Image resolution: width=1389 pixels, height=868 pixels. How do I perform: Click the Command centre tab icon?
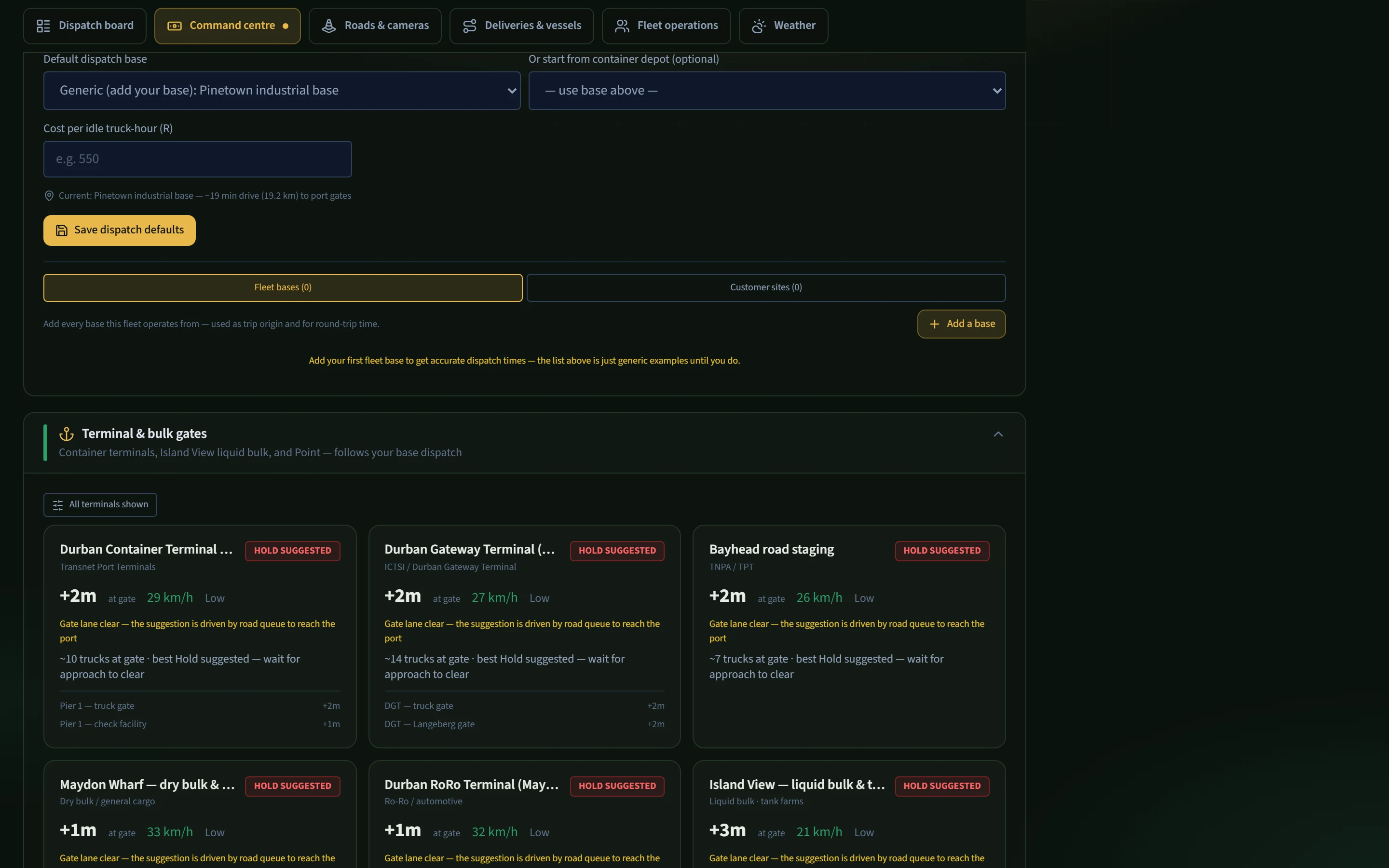175,26
